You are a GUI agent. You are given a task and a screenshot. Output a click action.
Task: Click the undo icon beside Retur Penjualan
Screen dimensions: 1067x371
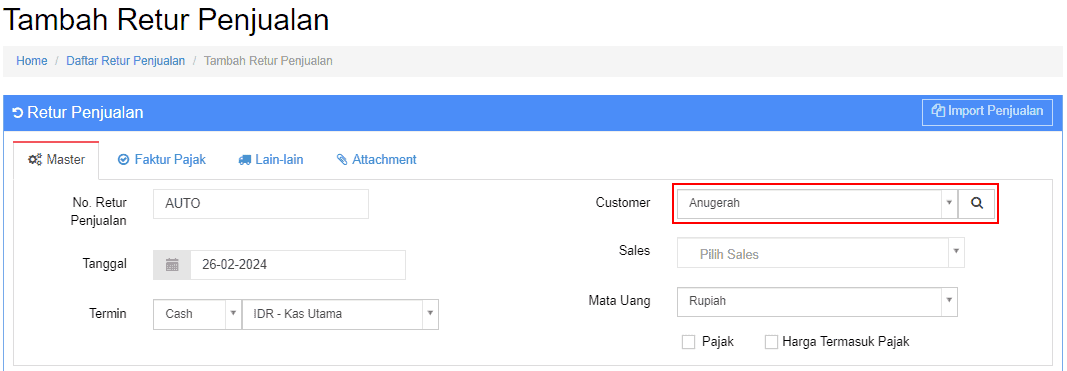click(x=18, y=113)
